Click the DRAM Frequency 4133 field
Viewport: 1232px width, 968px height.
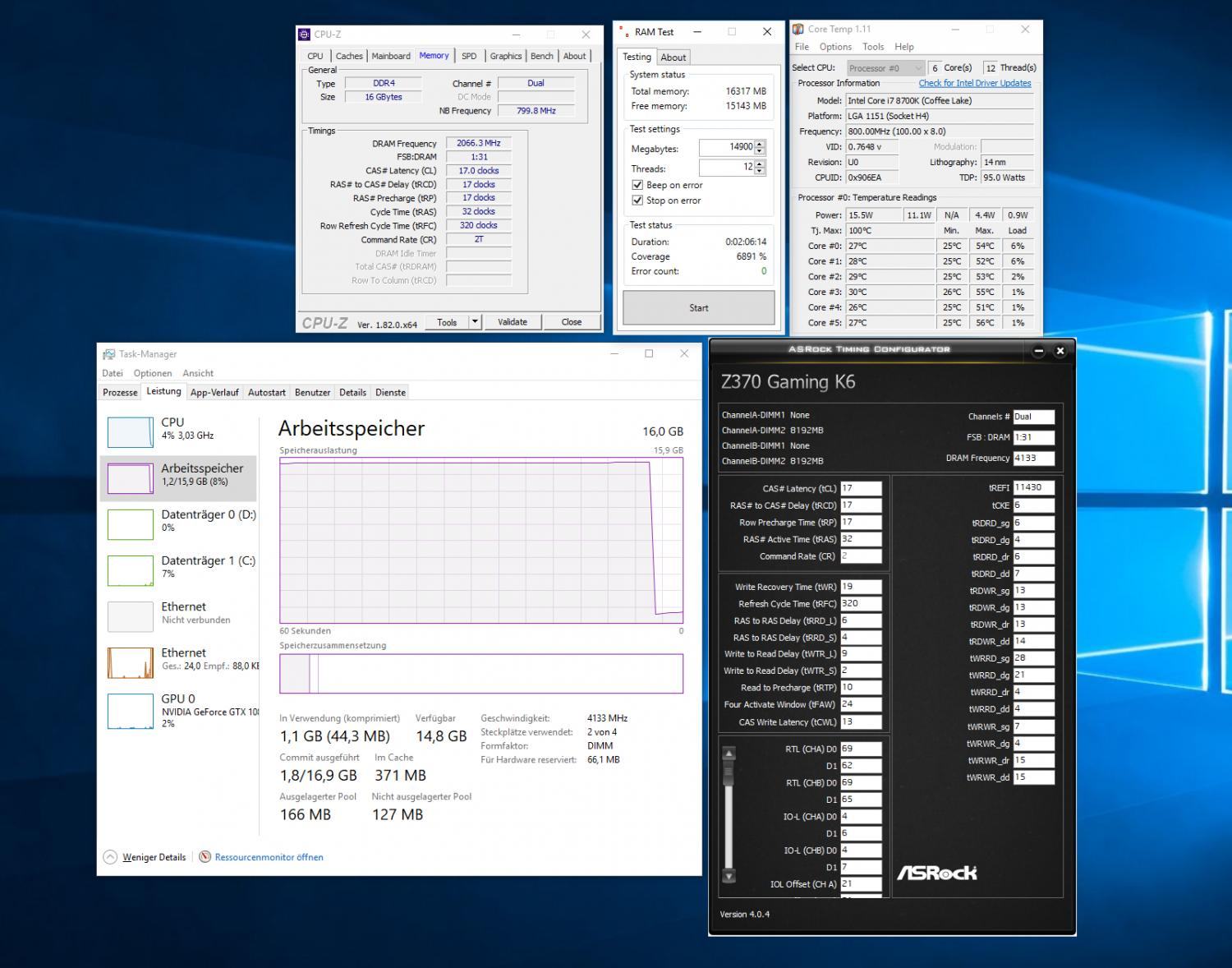1033,458
